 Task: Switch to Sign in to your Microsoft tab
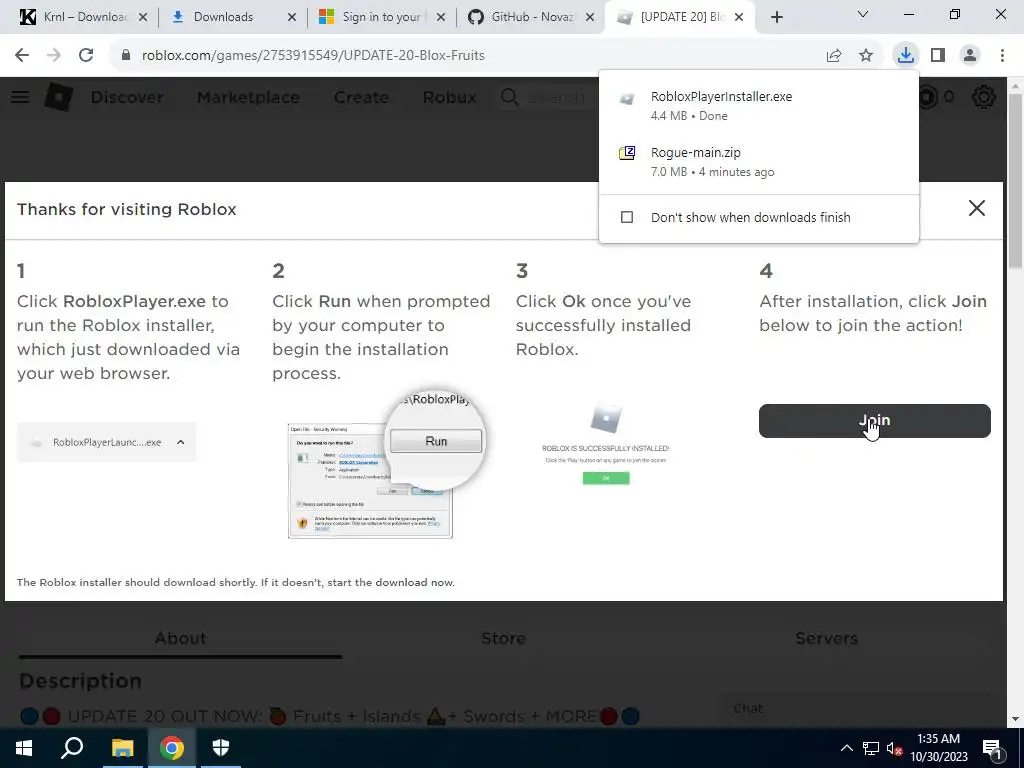tap(380, 17)
